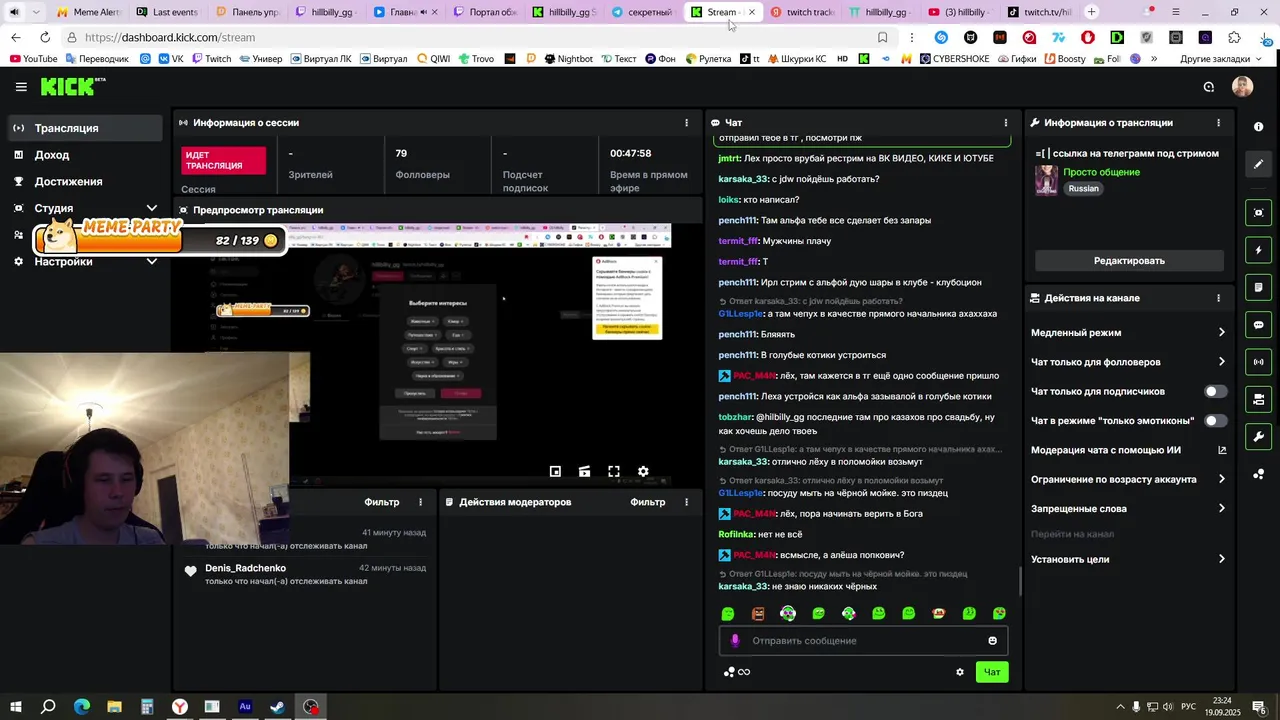Viewport: 1280px width, 720px height.
Task: Open the search icon in Kick header
Action: [x=1209, y=87]
